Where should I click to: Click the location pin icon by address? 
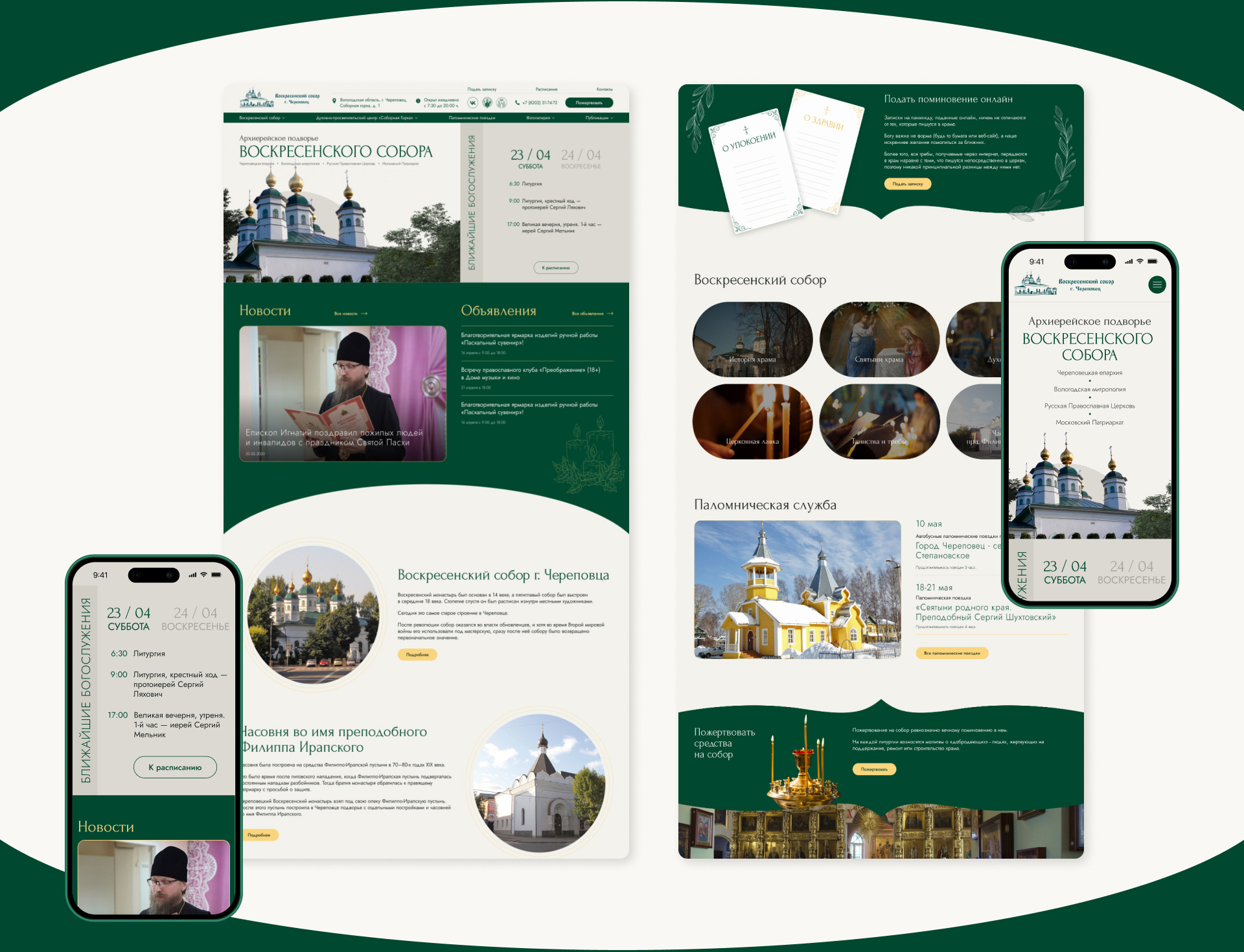tap(334, 100)
